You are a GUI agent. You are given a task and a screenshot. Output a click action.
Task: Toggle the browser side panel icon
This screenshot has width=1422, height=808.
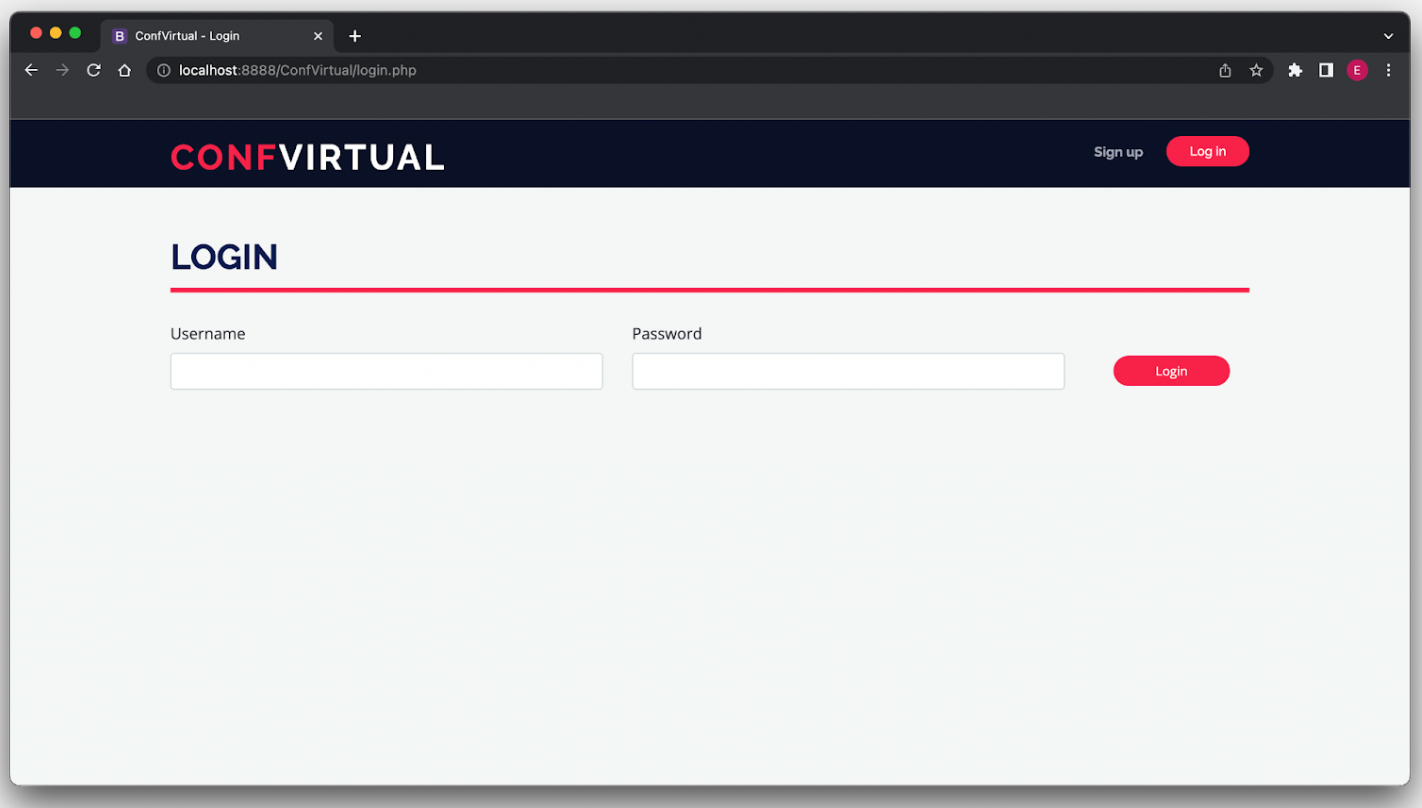1326,70
